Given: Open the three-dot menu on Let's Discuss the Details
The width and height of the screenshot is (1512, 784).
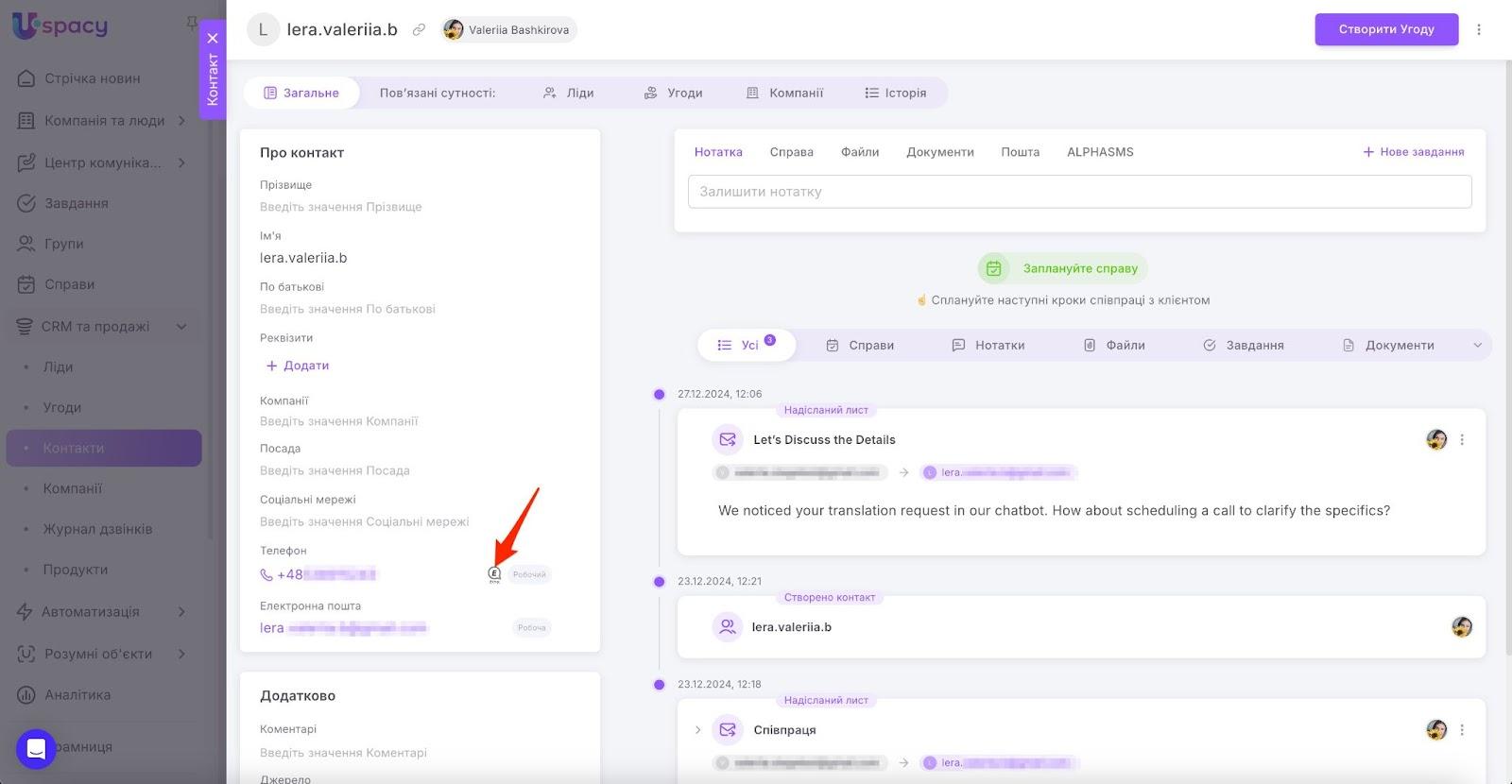Looking at the screenshot, I should click(1462, 440).
